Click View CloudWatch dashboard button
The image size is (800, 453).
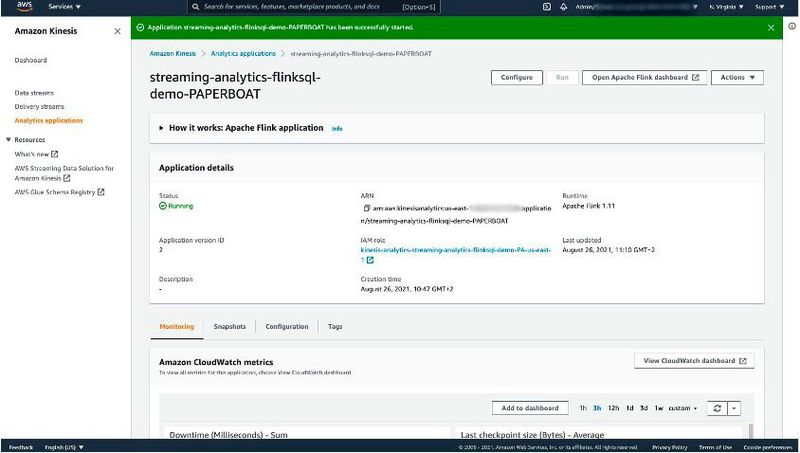694,361
